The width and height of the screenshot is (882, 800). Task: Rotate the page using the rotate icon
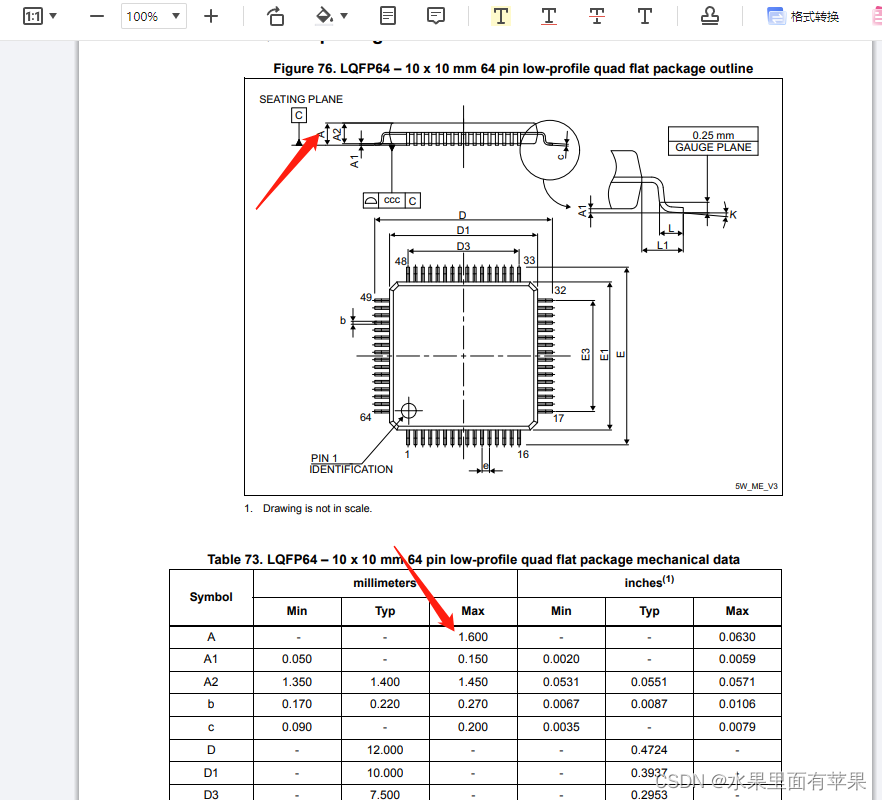tap(275, 16)
